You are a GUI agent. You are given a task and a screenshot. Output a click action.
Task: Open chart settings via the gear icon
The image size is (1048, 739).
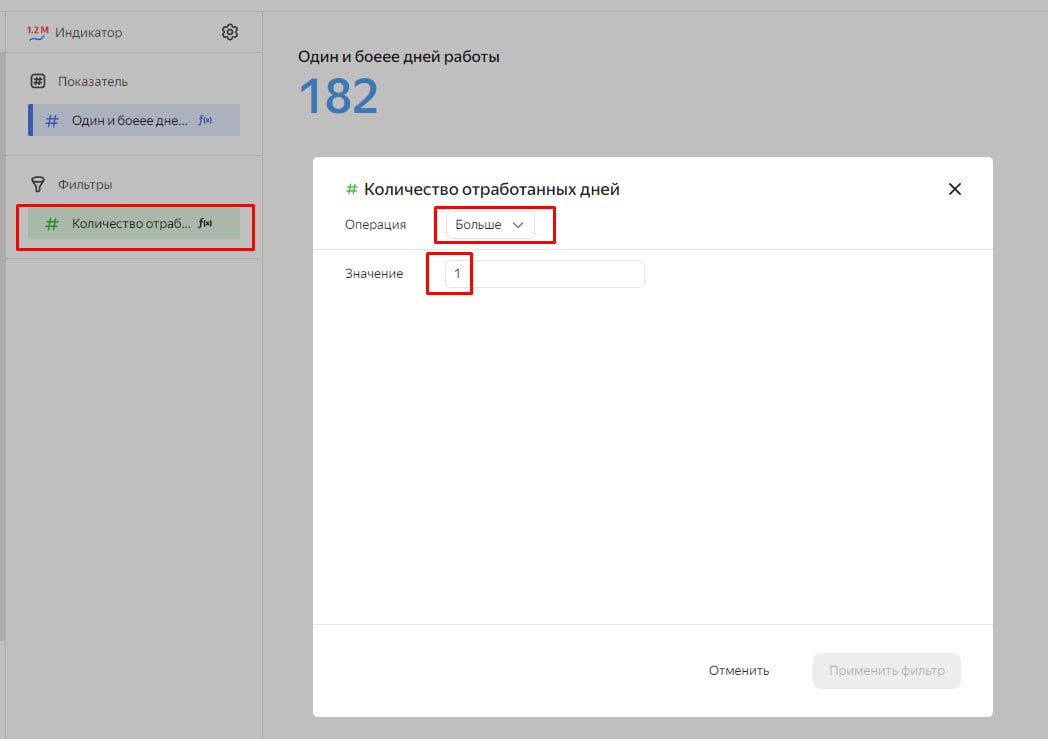(x=230, y=32)
